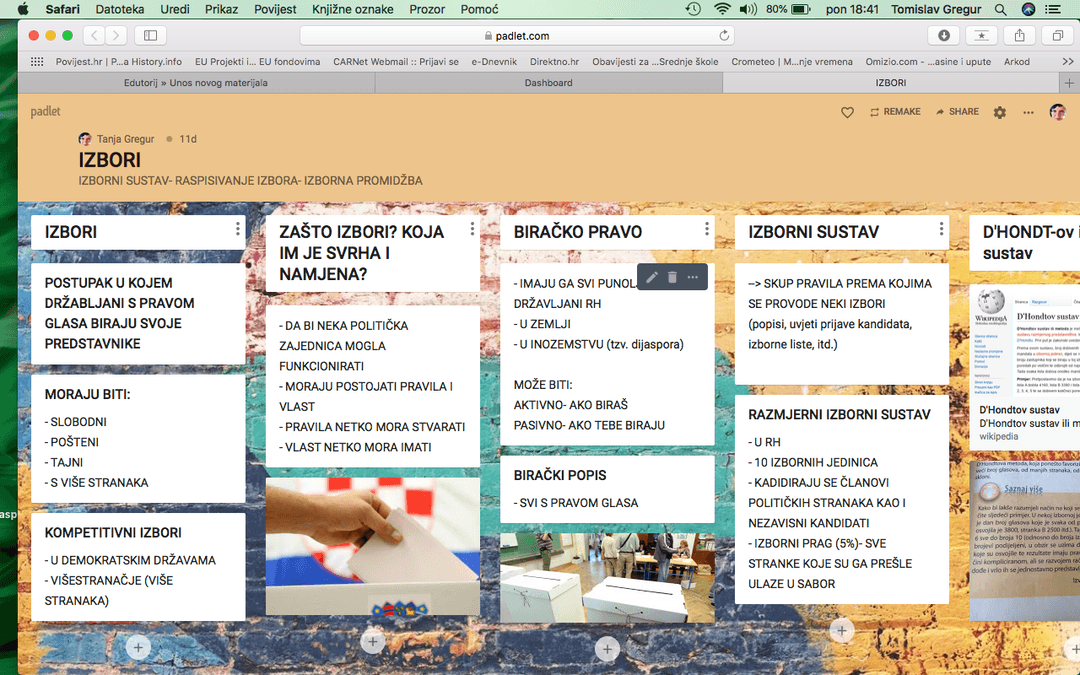This screenshot has height=675, width=1080.
Task: Open the Povijest menu in menu bar
Action: [x=273, y=9]
